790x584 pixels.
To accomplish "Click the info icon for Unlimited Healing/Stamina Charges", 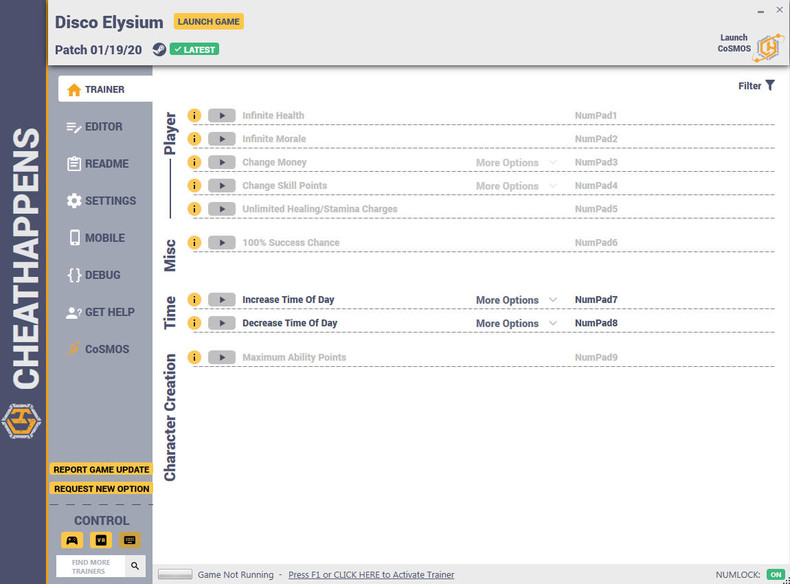I will 194,209.
